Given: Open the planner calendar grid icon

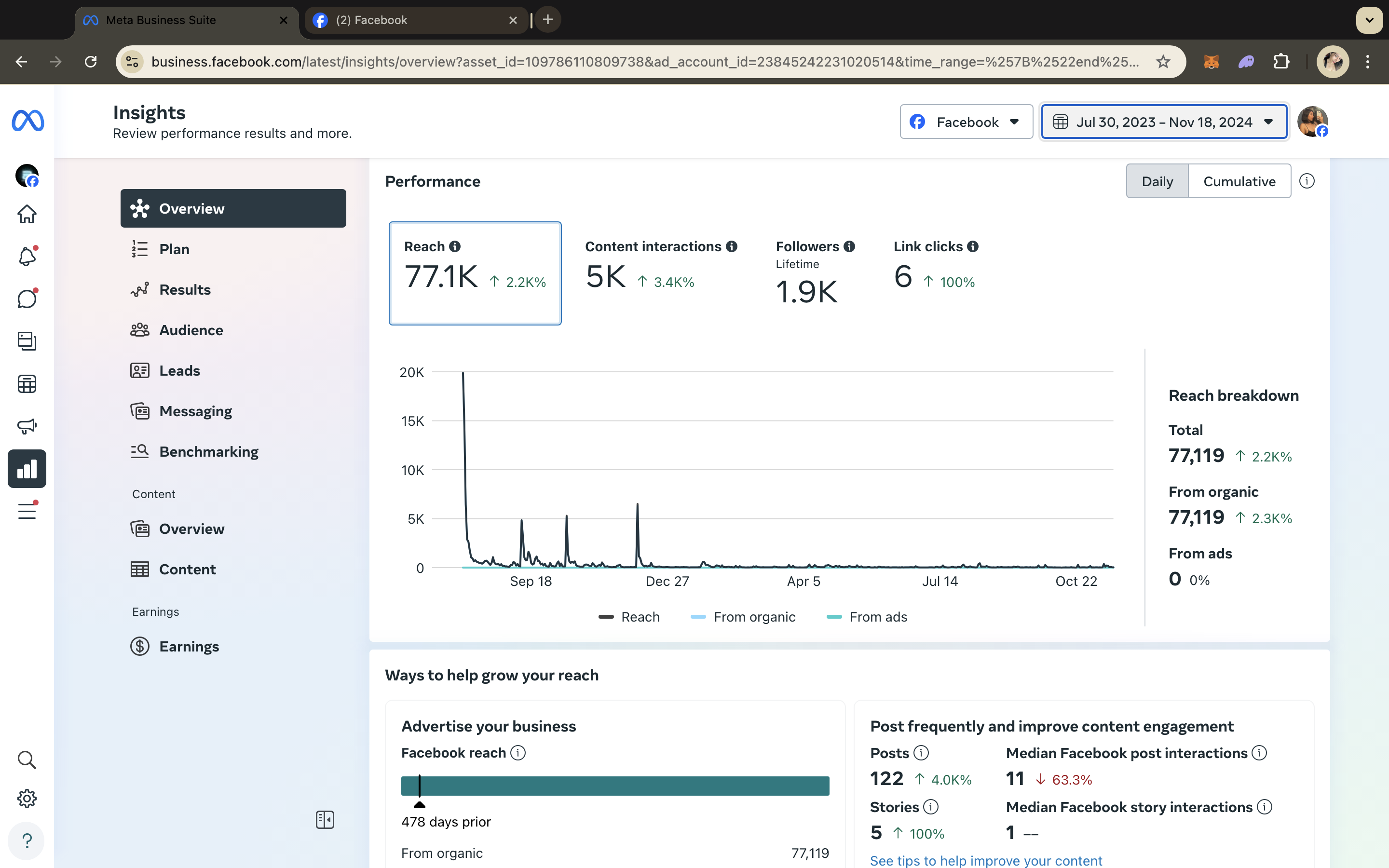Looking at the screenshot, I should point(27,383).
